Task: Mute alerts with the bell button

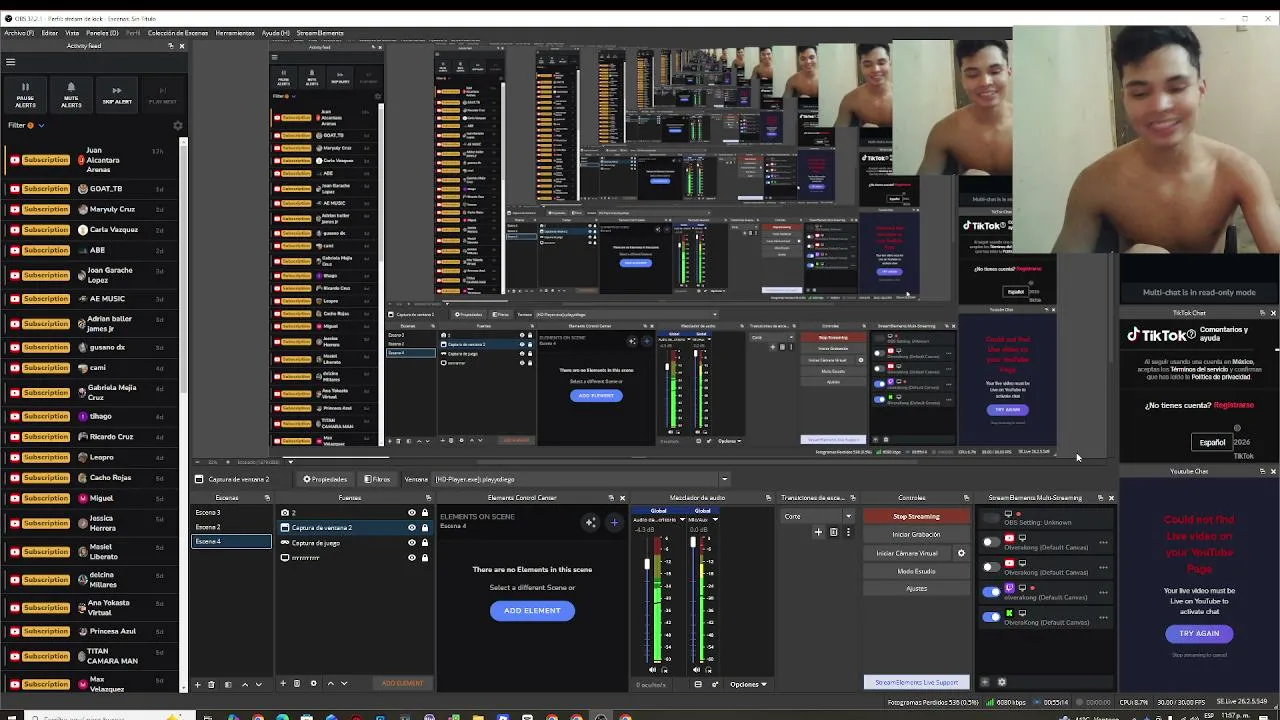Action: (71, 95)
